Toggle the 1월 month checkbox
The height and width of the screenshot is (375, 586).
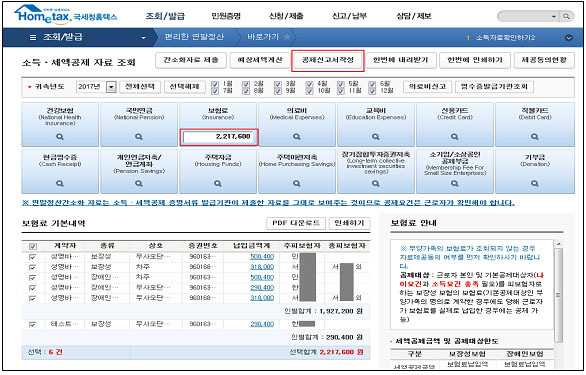point(215,84)
